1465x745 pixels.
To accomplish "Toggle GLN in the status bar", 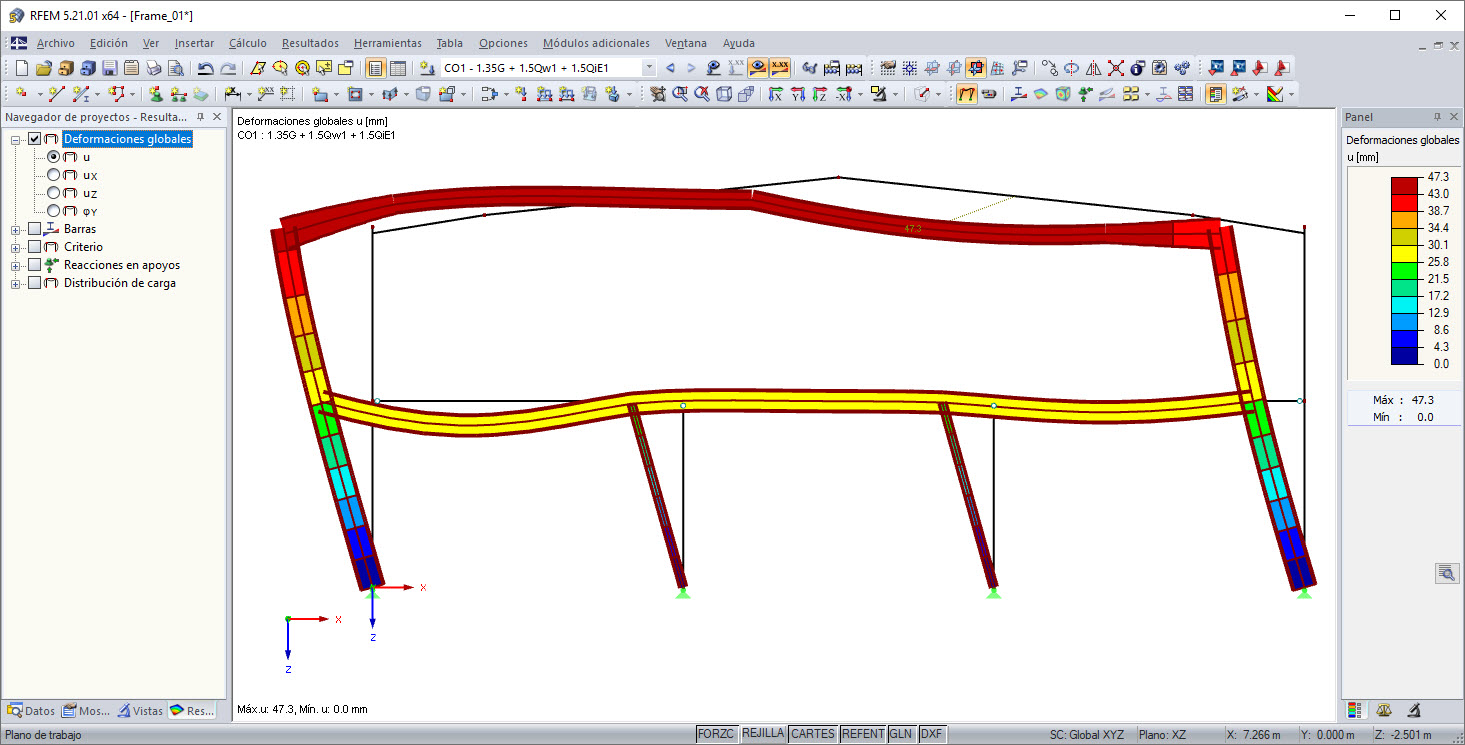I will [901, 734].
